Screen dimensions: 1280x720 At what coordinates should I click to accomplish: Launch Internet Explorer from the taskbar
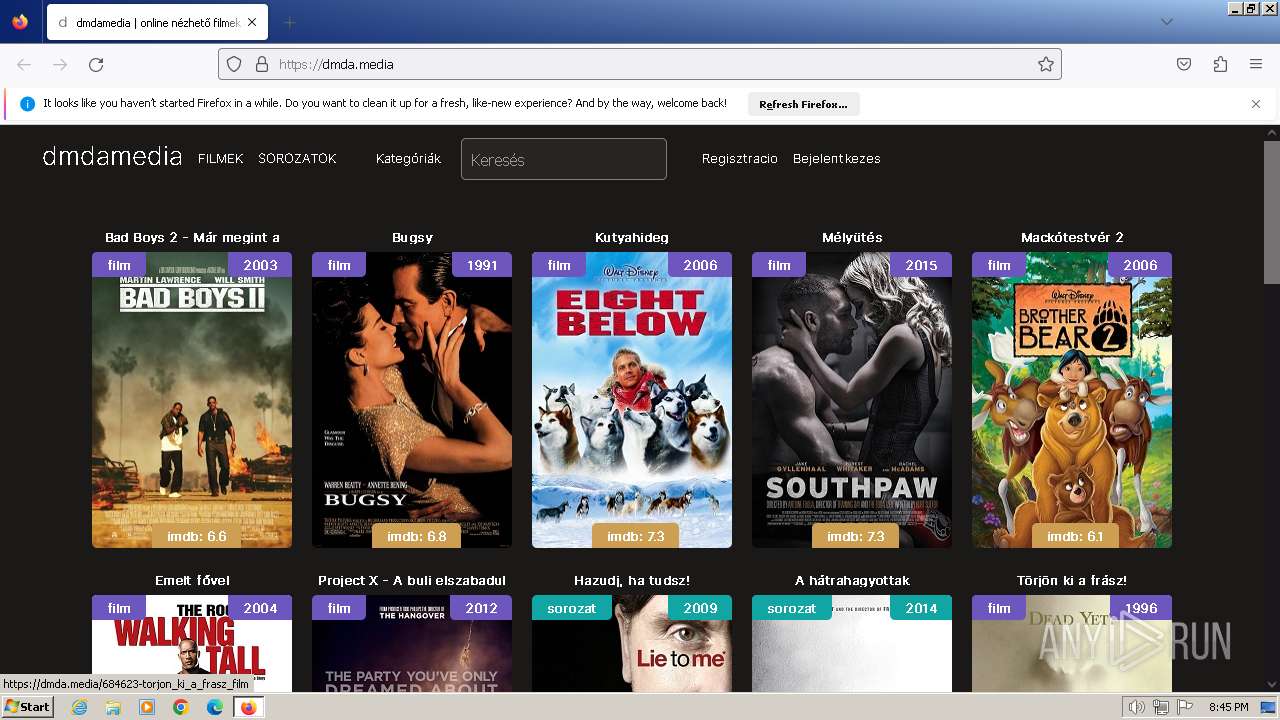79,707
